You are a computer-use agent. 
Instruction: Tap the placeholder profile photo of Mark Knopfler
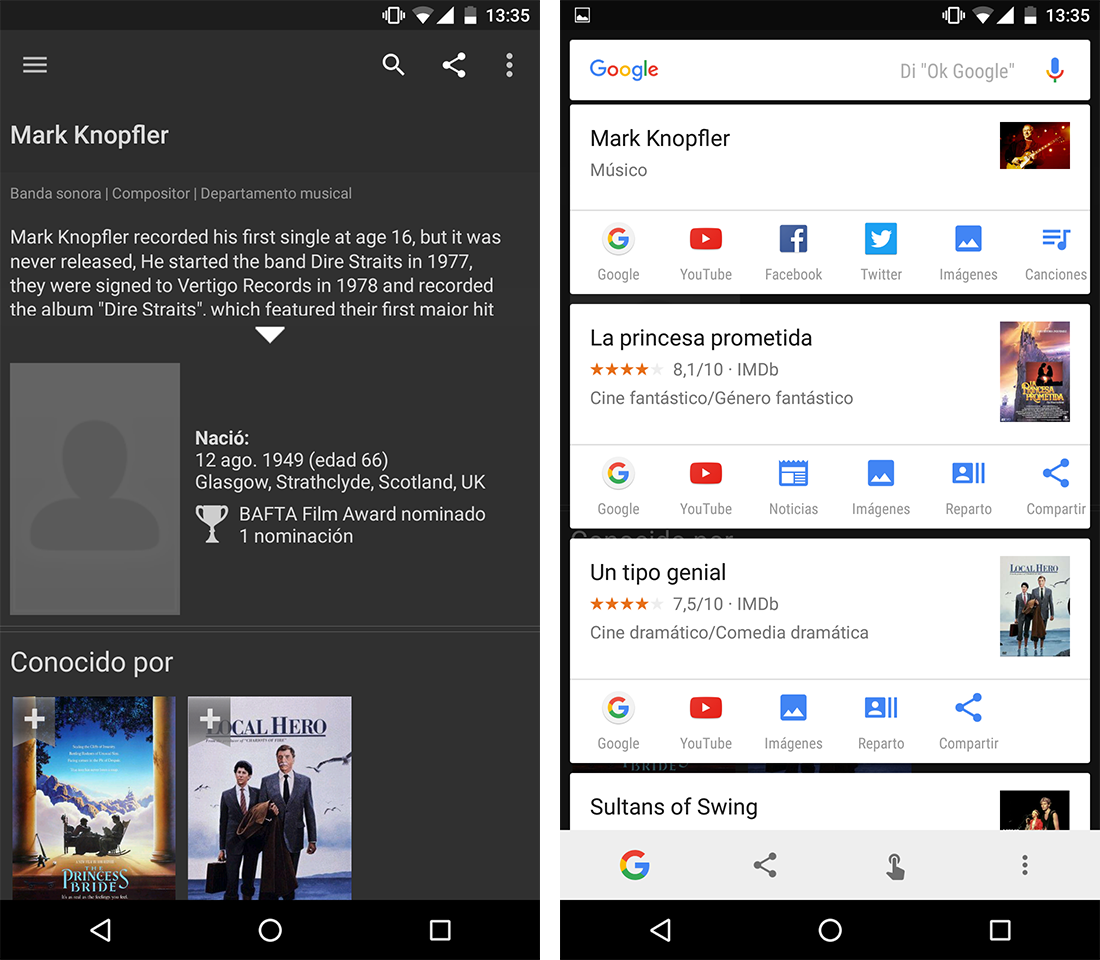pyautogui.click(x=95, y=488)
